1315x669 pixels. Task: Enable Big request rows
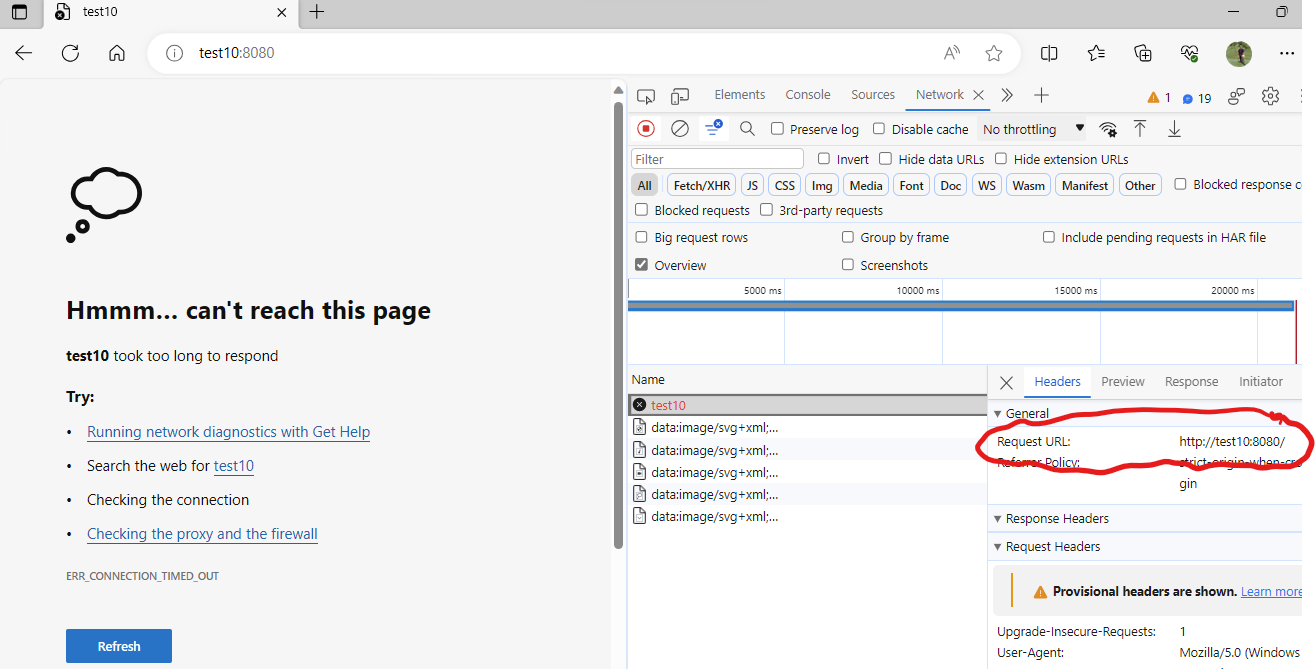pyautogui.click(x=642, y=237)
